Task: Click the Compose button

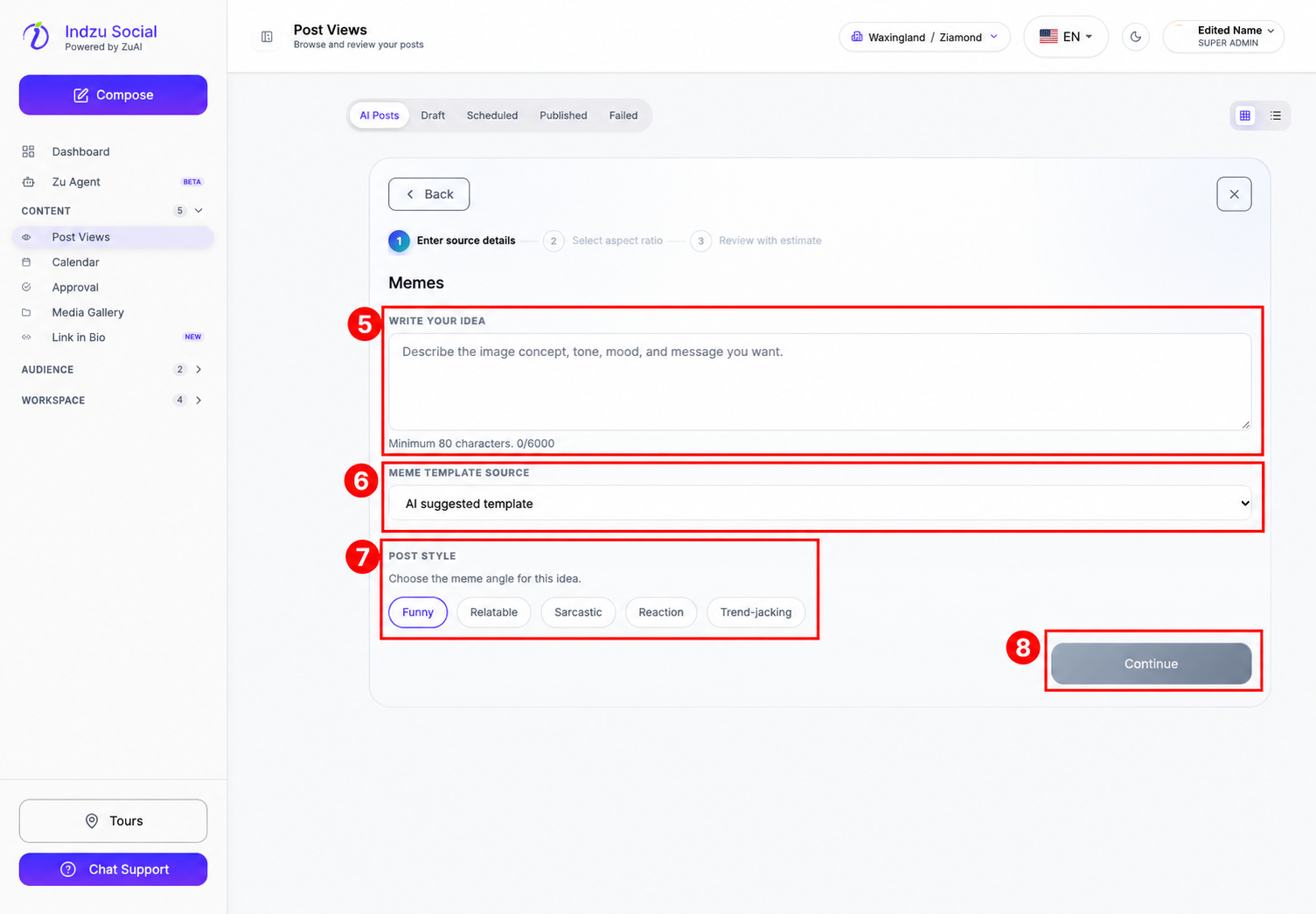Action: (x=114, y=94)
